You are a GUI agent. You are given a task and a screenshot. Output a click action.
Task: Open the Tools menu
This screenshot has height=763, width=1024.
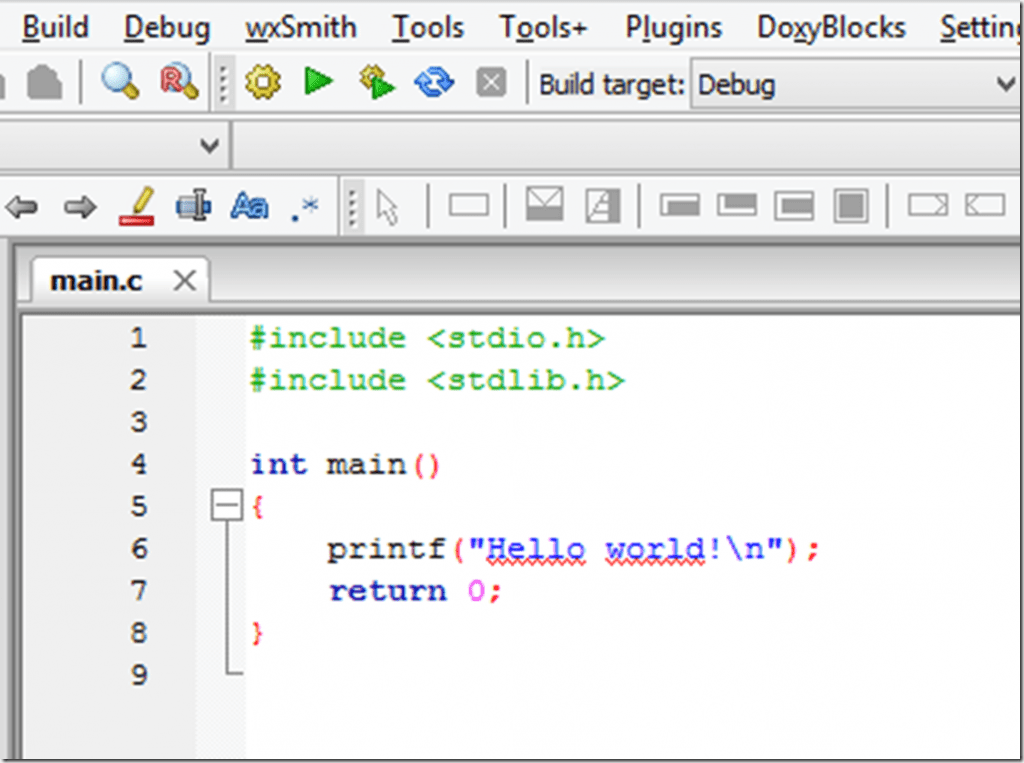pos(428,27)
